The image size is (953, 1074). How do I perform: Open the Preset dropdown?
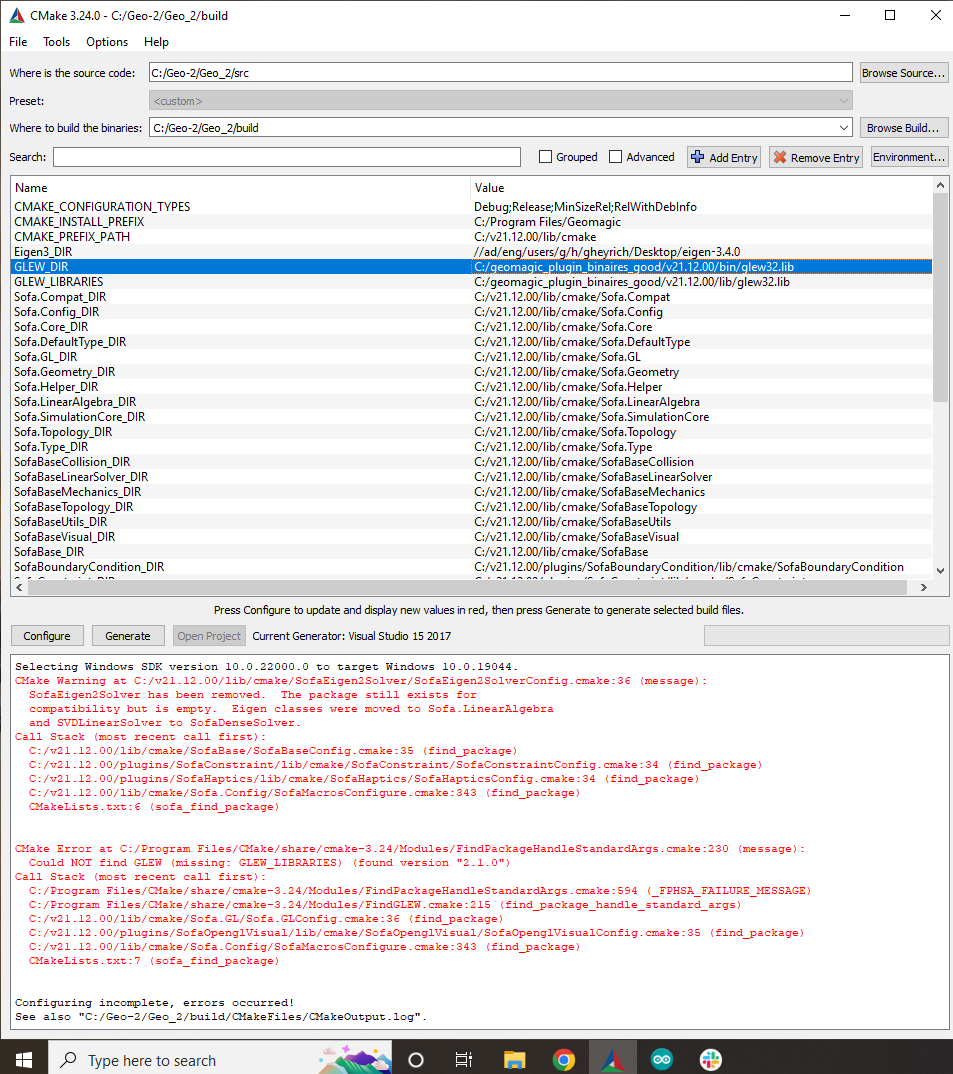click(501, 101)
